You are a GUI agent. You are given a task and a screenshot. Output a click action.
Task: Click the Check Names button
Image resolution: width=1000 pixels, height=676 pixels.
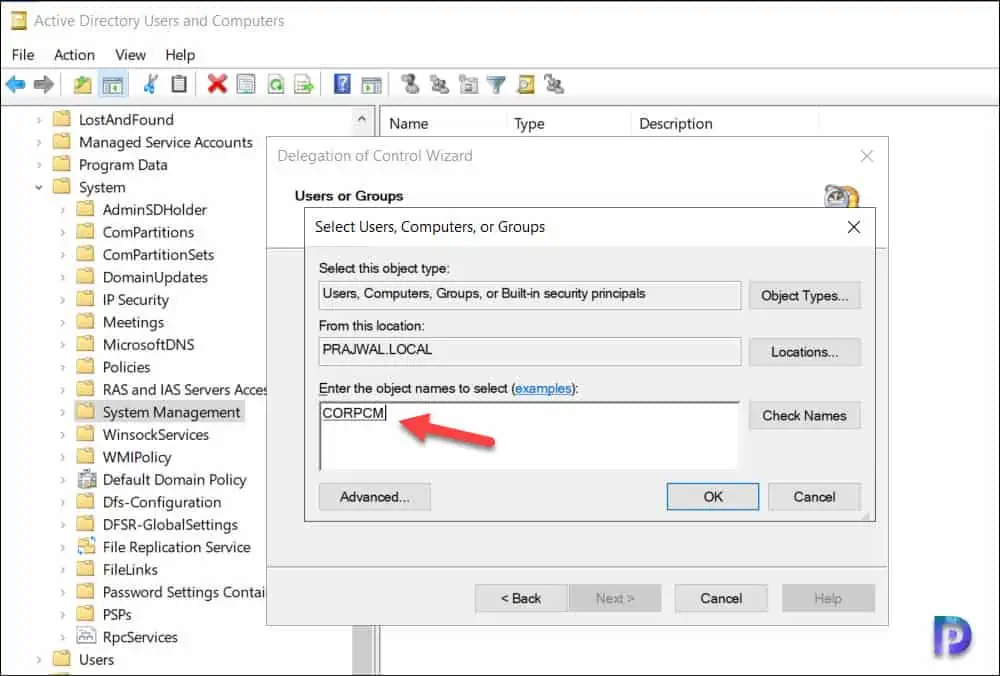804,416
